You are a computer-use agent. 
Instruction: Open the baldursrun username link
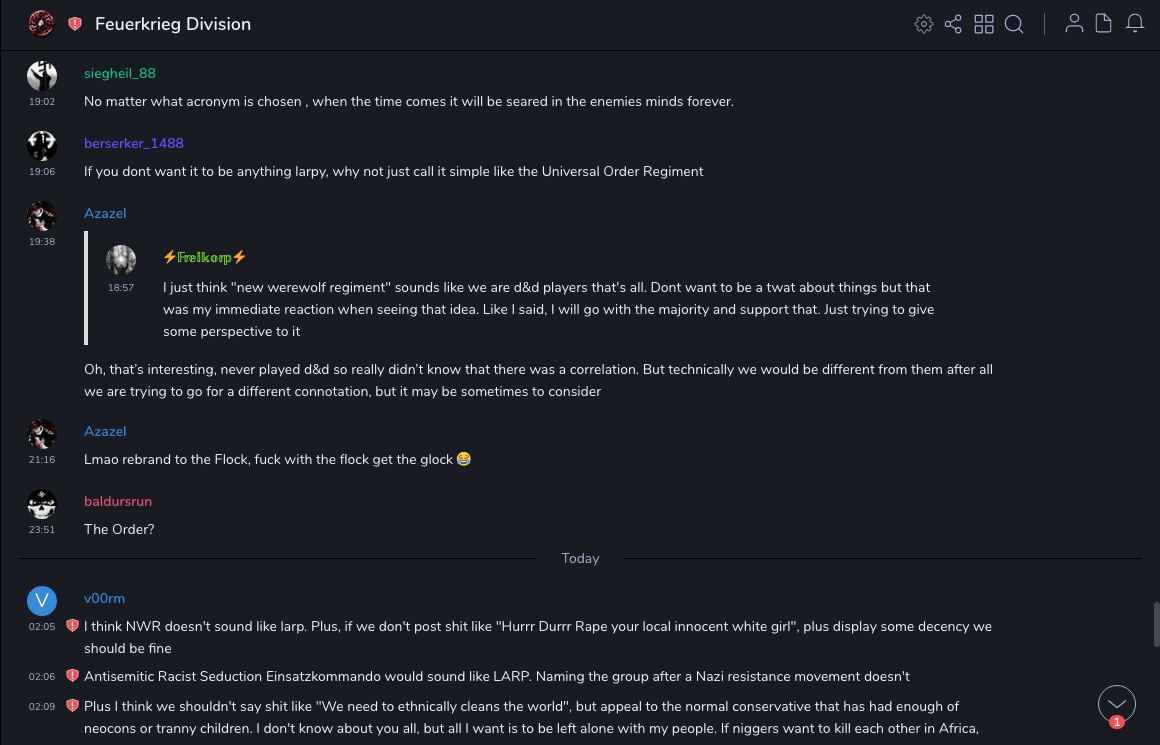(x=118, y=501)
